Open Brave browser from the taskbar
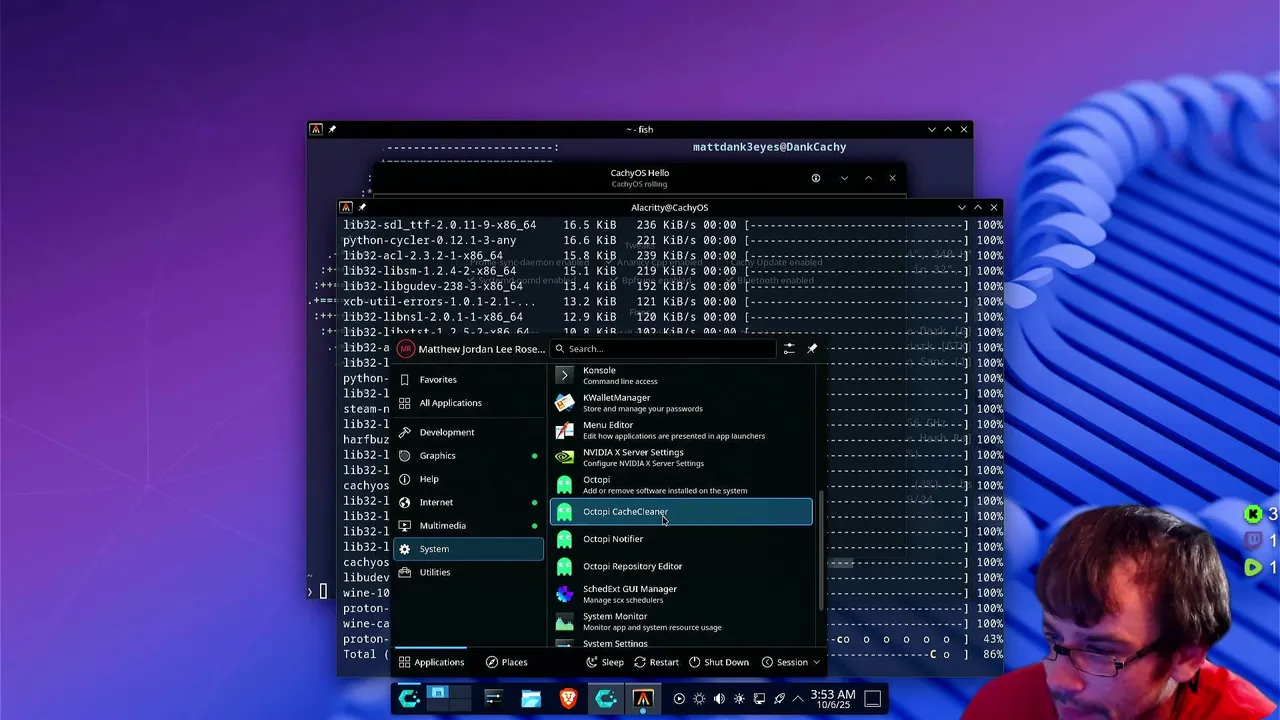Viewport: 1280px width, 720px height. 568,699
